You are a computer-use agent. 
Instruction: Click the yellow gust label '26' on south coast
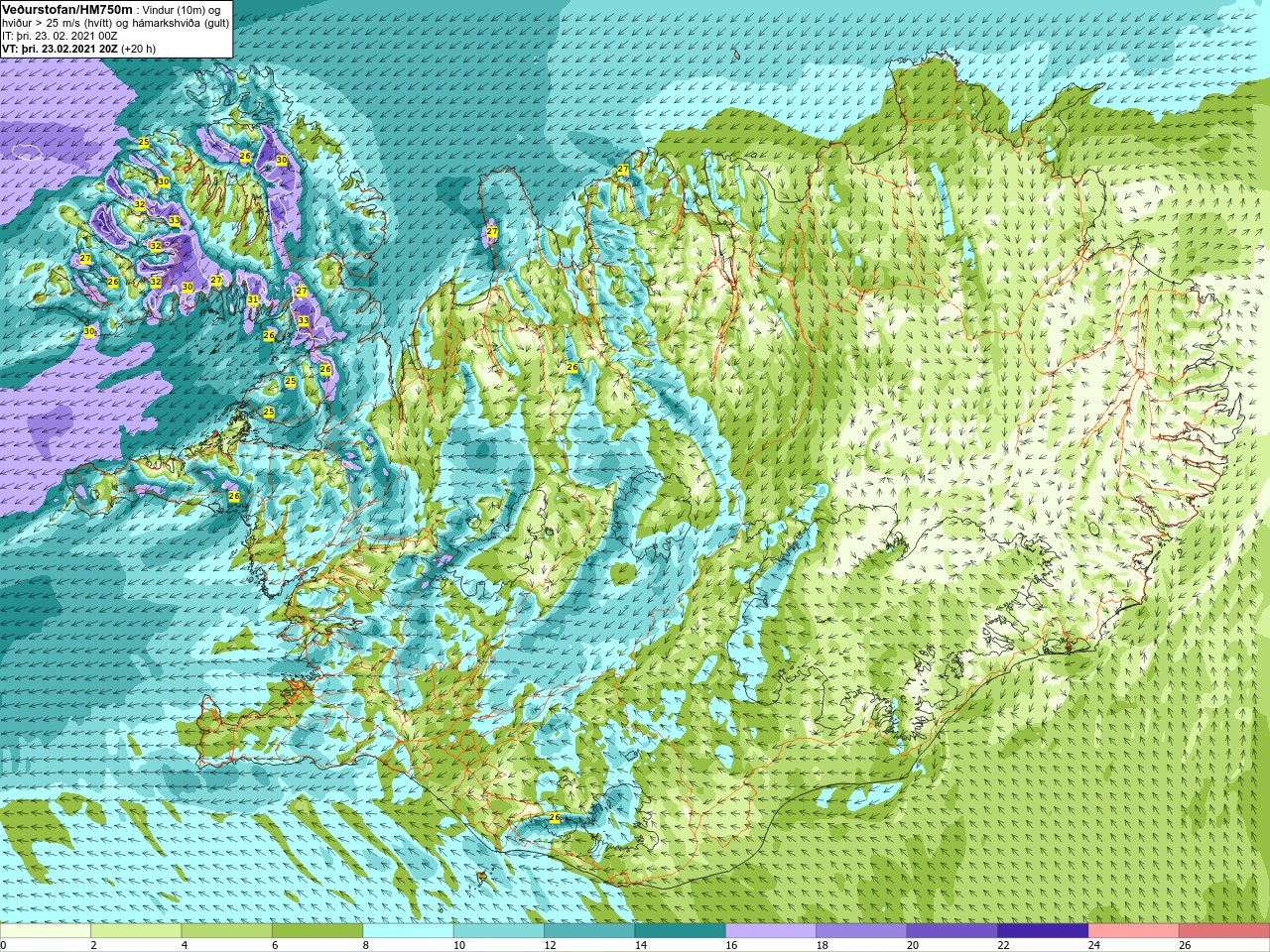tap(555, 817)
